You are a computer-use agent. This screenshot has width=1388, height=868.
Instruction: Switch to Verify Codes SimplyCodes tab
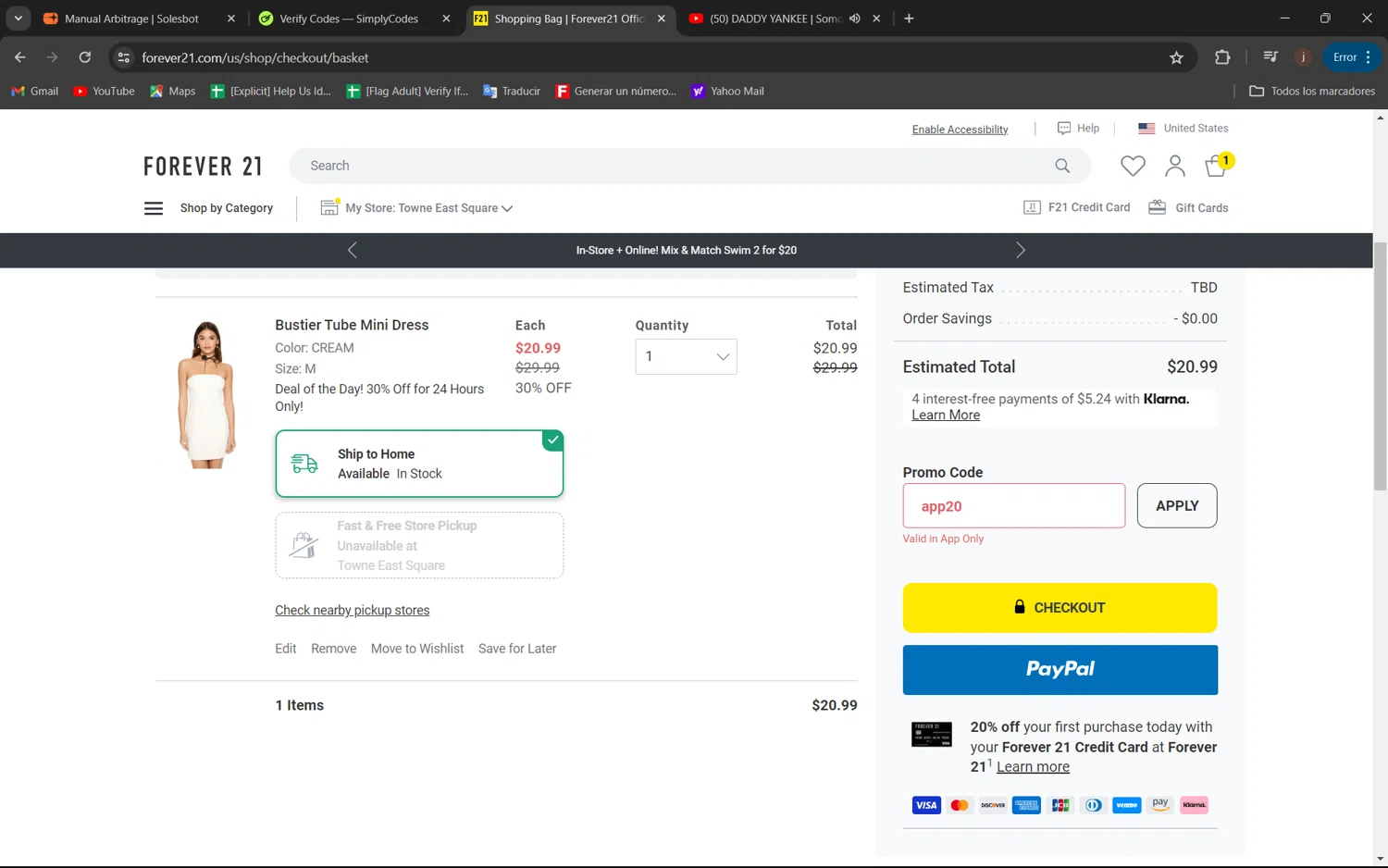[x=348, y=19]
